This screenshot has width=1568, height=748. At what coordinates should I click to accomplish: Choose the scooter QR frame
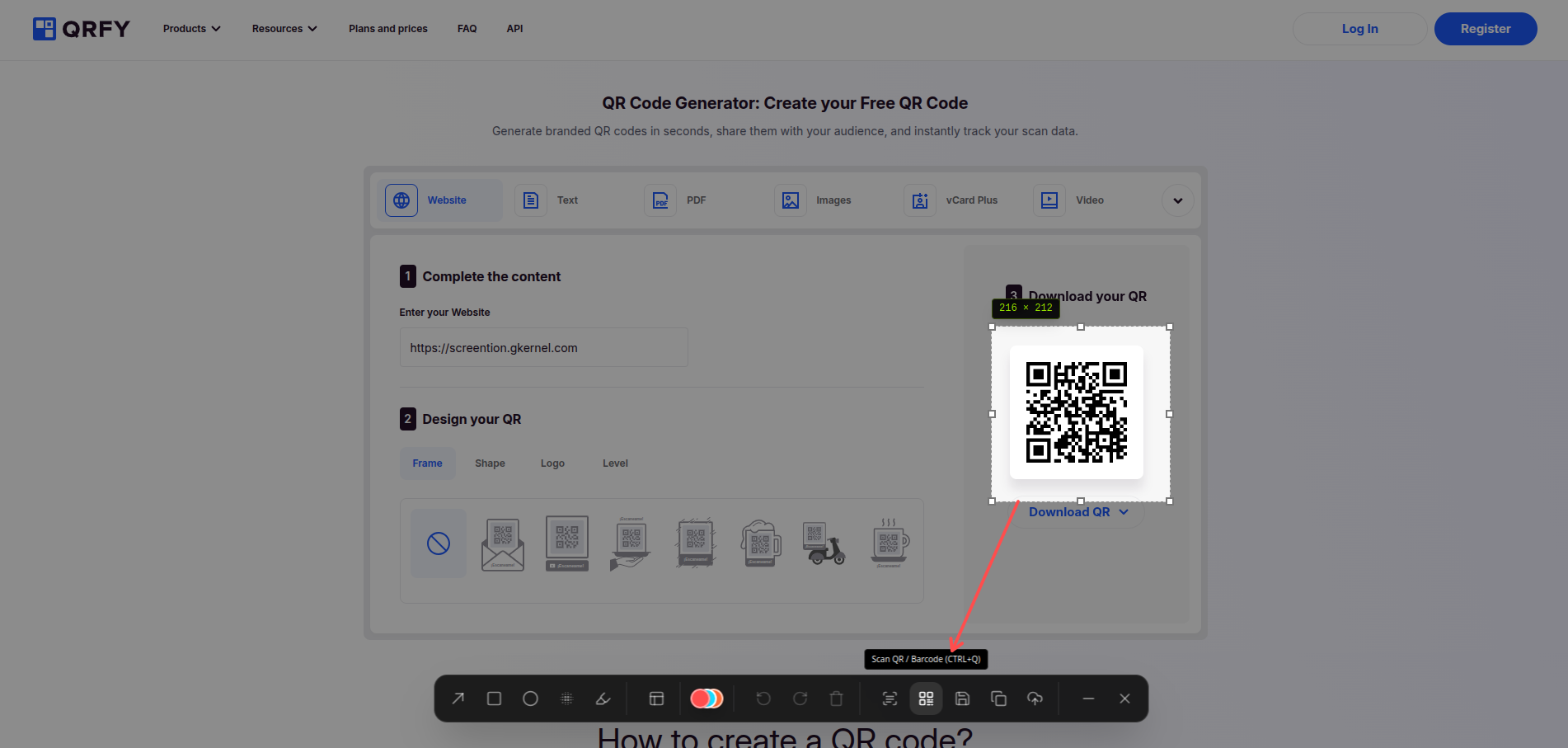[824, 543]
